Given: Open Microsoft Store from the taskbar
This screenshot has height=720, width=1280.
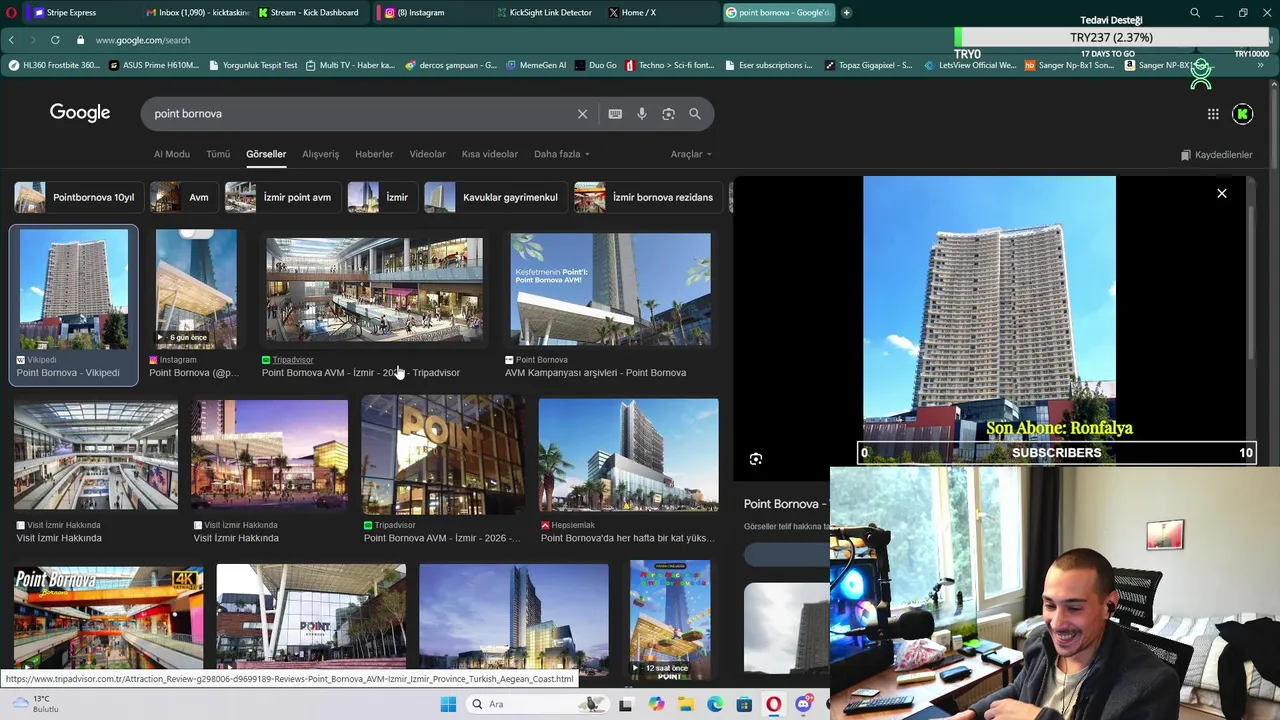Looking at the screenshot, I should point(744,704).
